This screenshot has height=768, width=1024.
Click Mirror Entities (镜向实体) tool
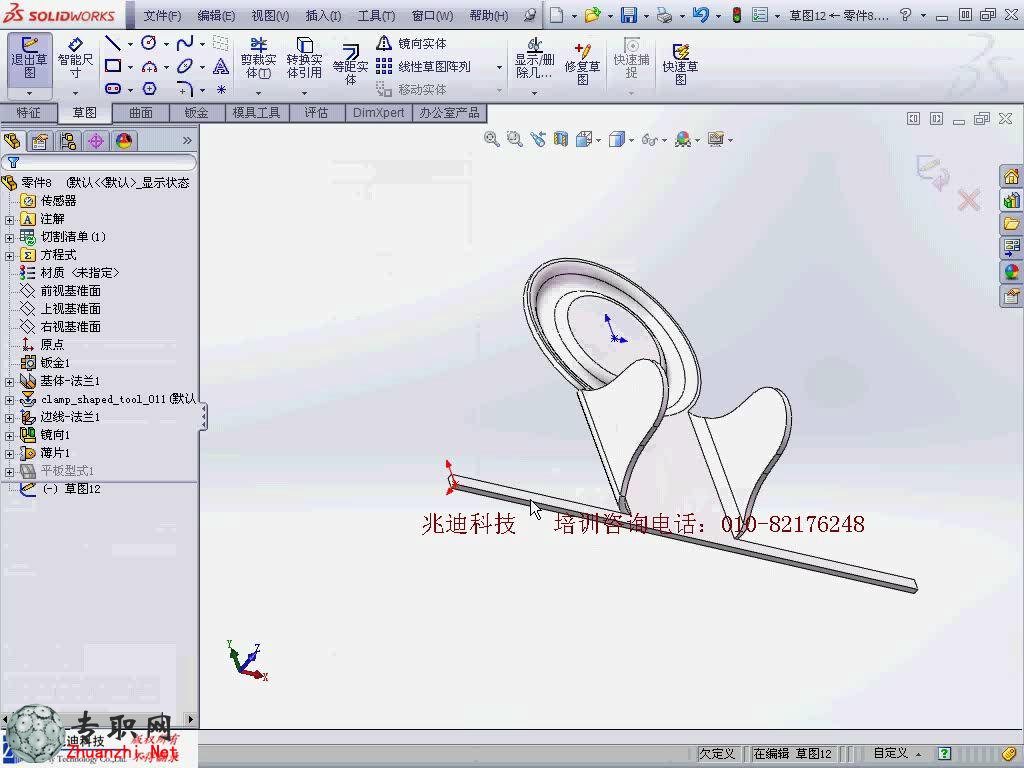click(x=411, y=44)
